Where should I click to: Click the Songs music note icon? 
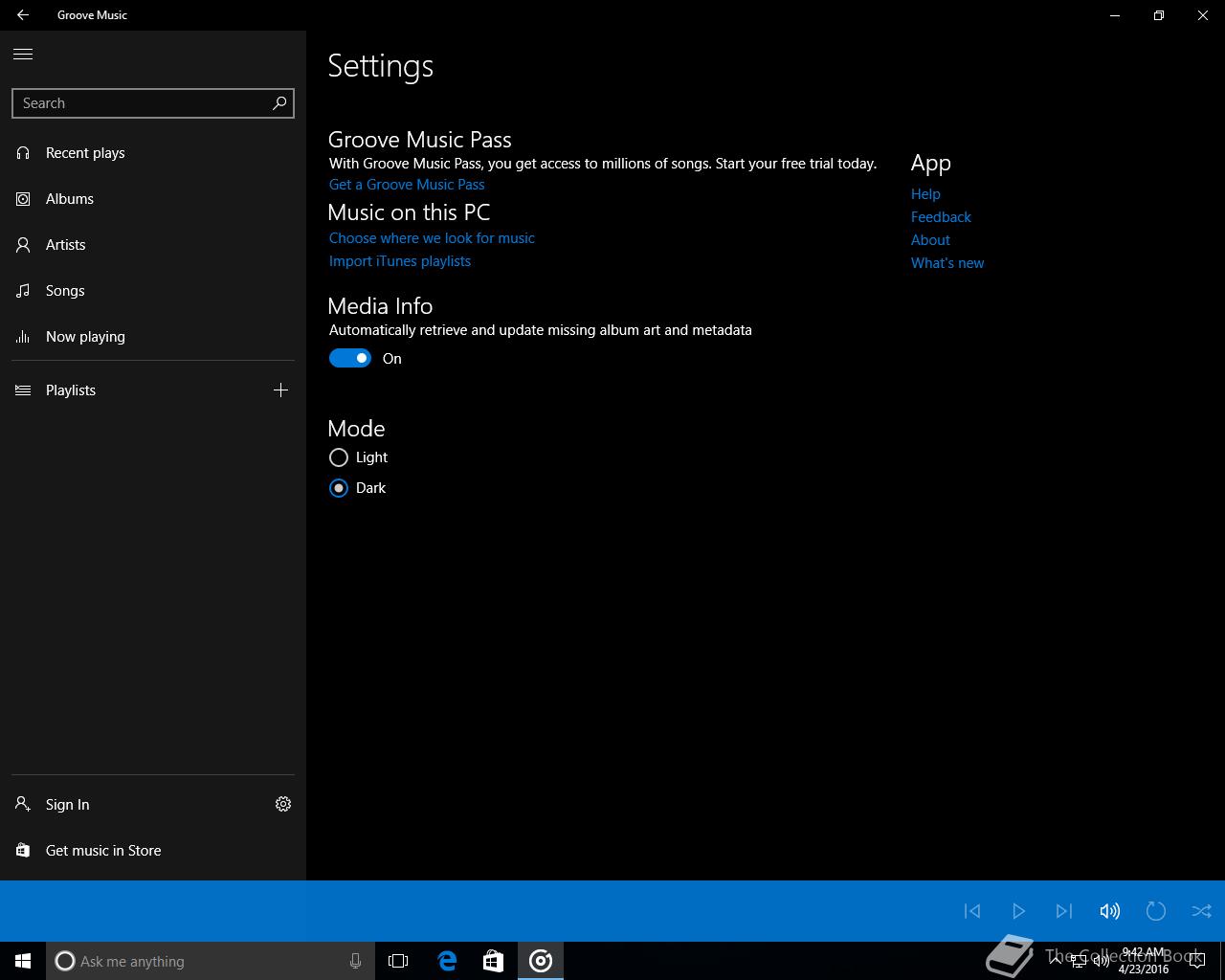pyautogui.click(x=23, y=291)
